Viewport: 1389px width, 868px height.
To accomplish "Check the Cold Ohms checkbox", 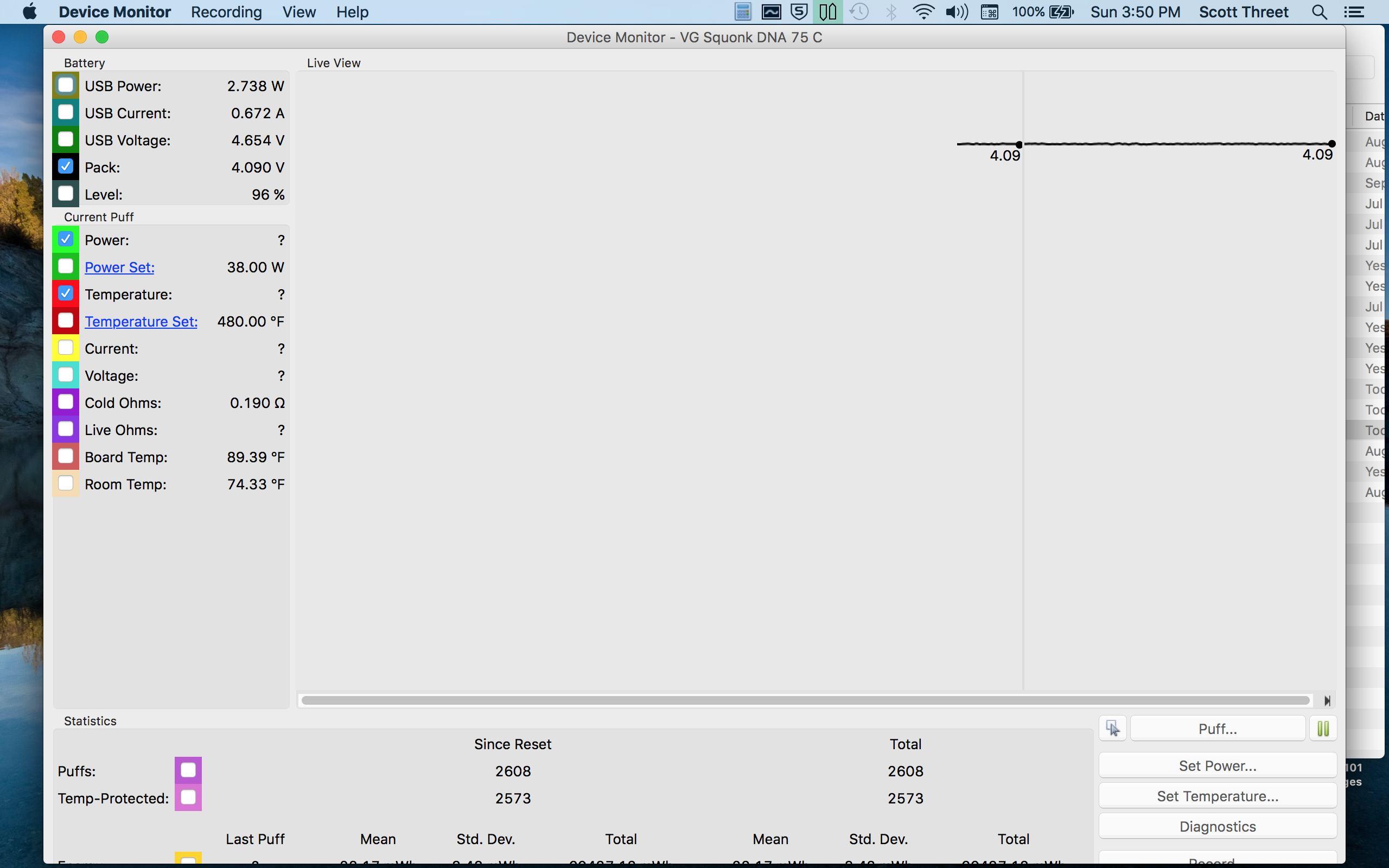I will (x=66, y=402).
